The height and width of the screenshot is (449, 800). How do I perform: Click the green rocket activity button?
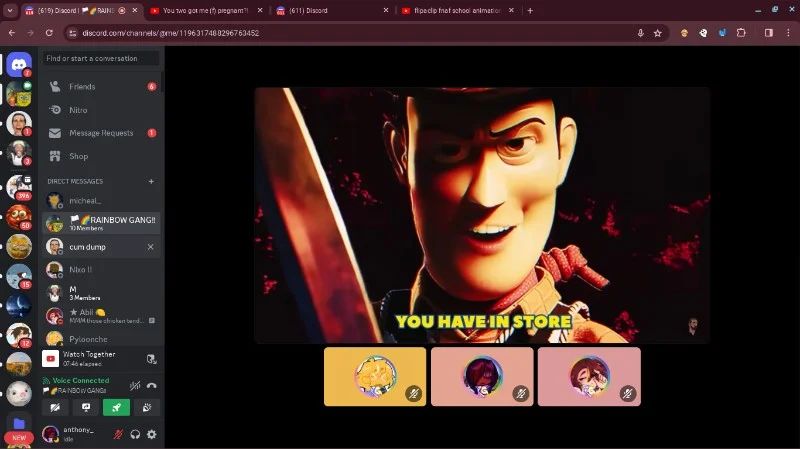(116, 407)
